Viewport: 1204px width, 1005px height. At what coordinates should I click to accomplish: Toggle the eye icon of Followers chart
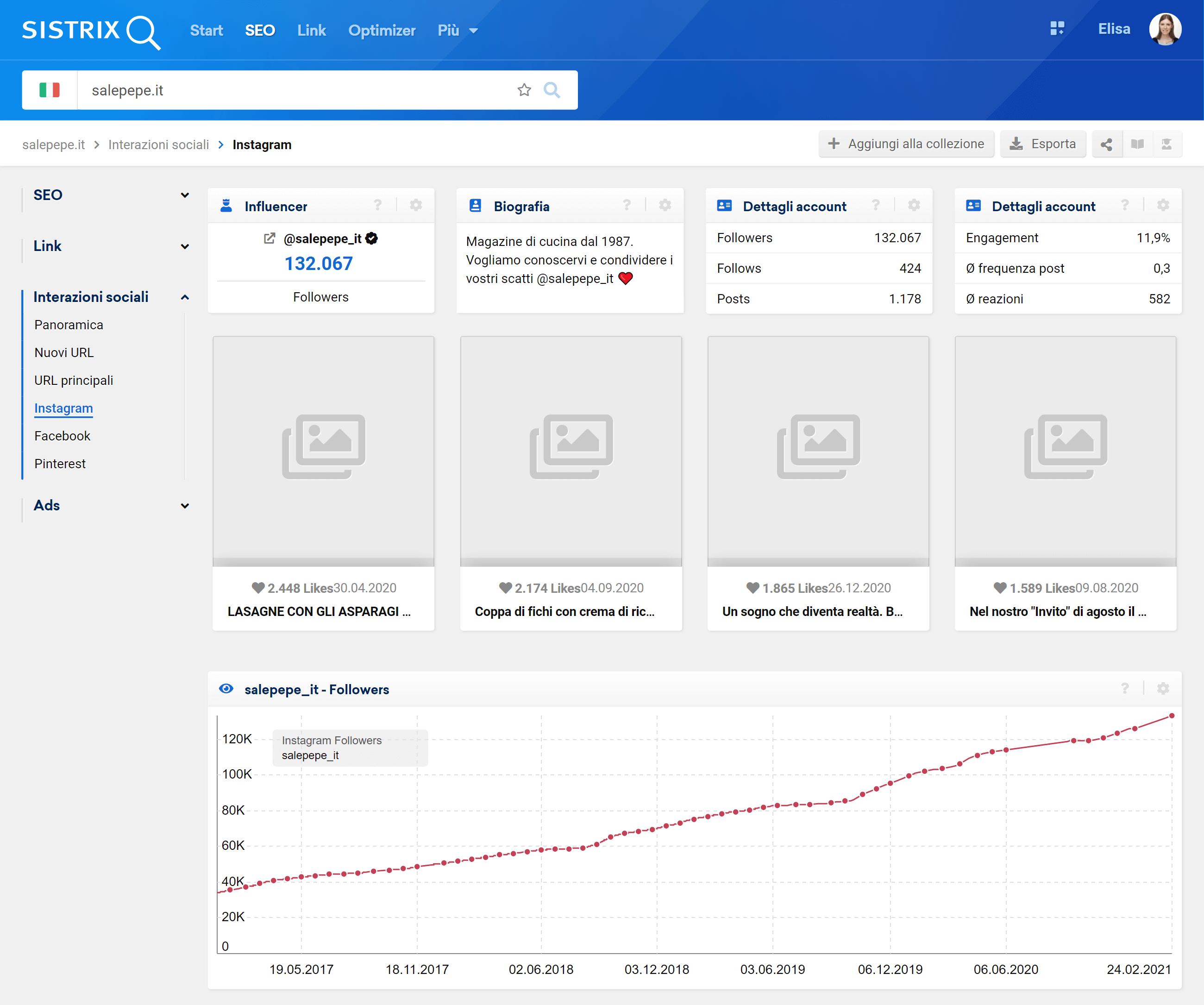(226, 689)
